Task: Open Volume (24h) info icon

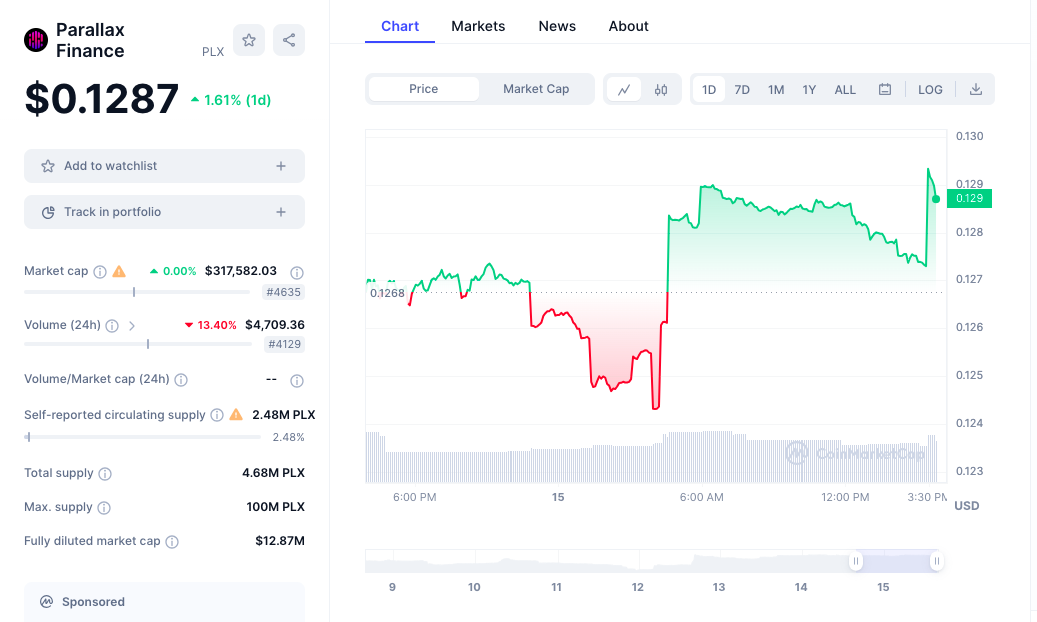Action: click(x=112, y=326)
